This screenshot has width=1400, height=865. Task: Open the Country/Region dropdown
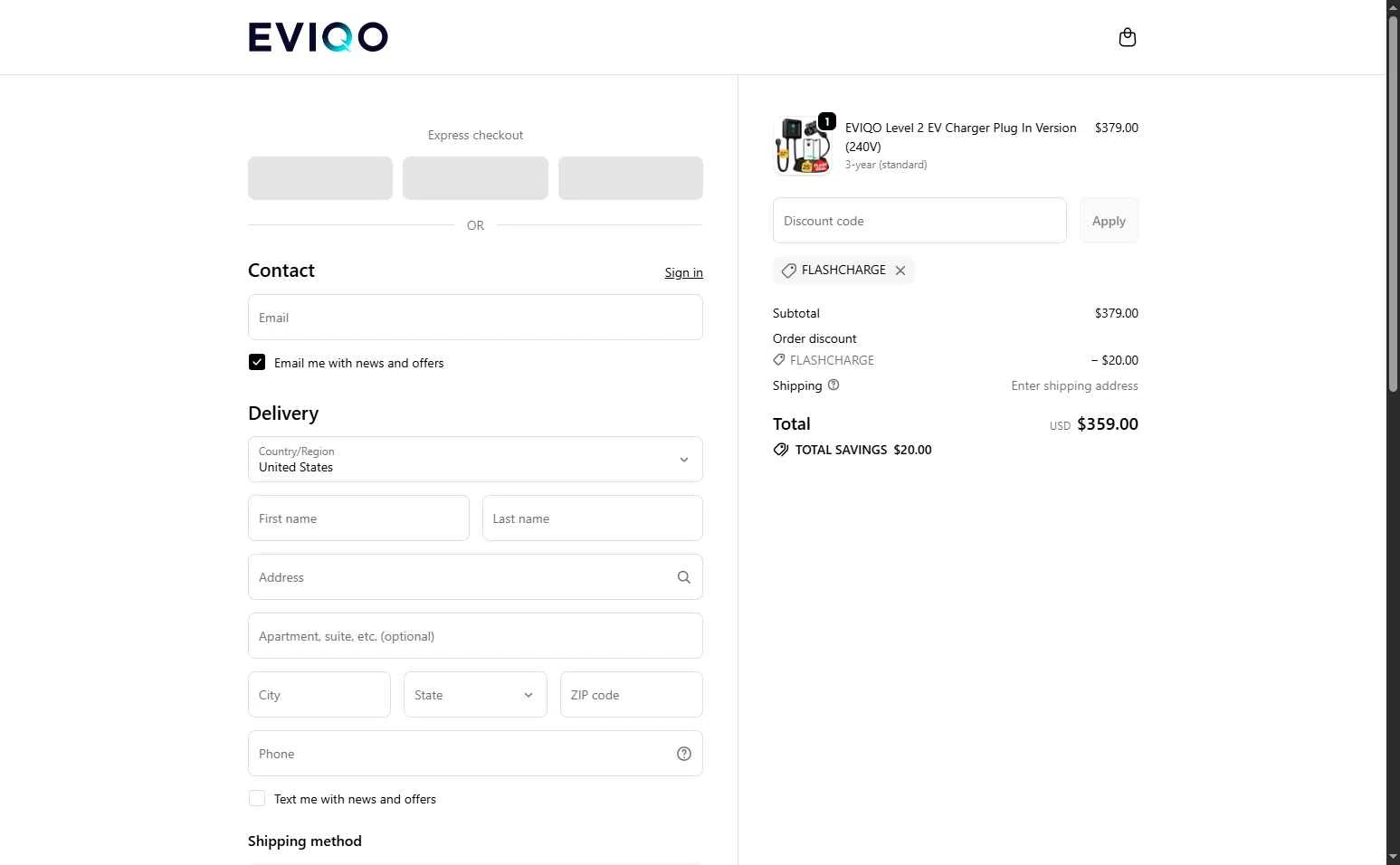coord(475,460)
